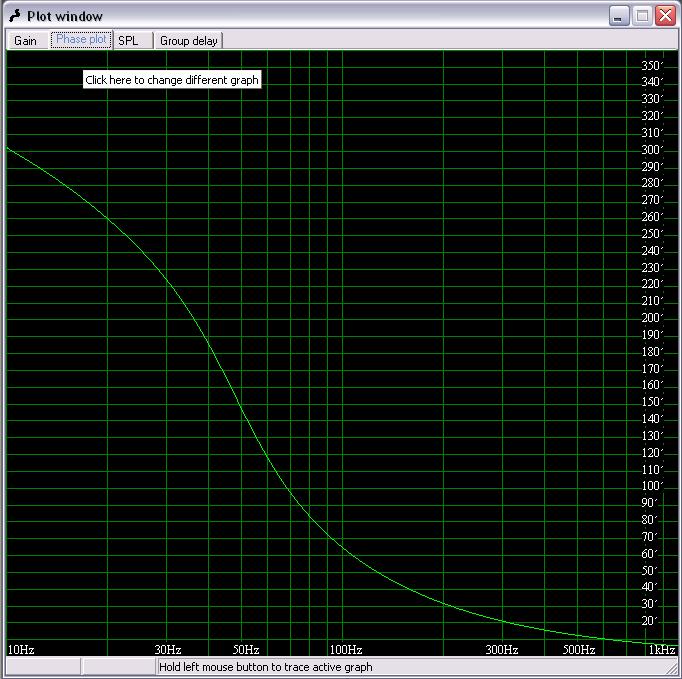Image resolution: width=682 pixels, height=679 pixels.
Task: Click the 30Hz frequency axis label
Action: [168, 649]
